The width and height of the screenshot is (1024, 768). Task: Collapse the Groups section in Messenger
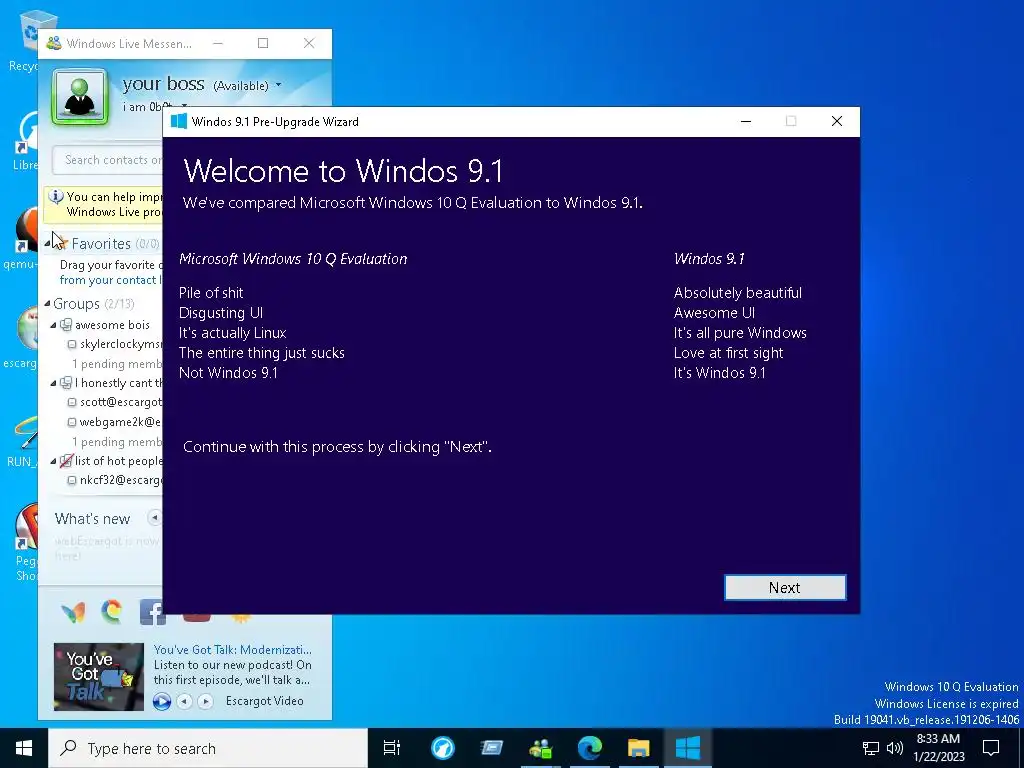point(47,304)
